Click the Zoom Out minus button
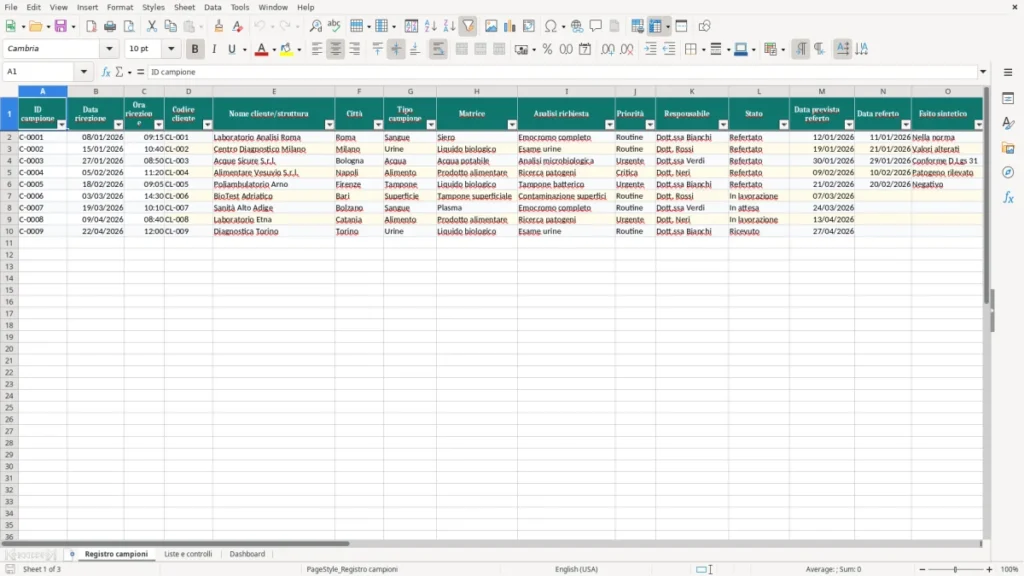 [922, 569]
